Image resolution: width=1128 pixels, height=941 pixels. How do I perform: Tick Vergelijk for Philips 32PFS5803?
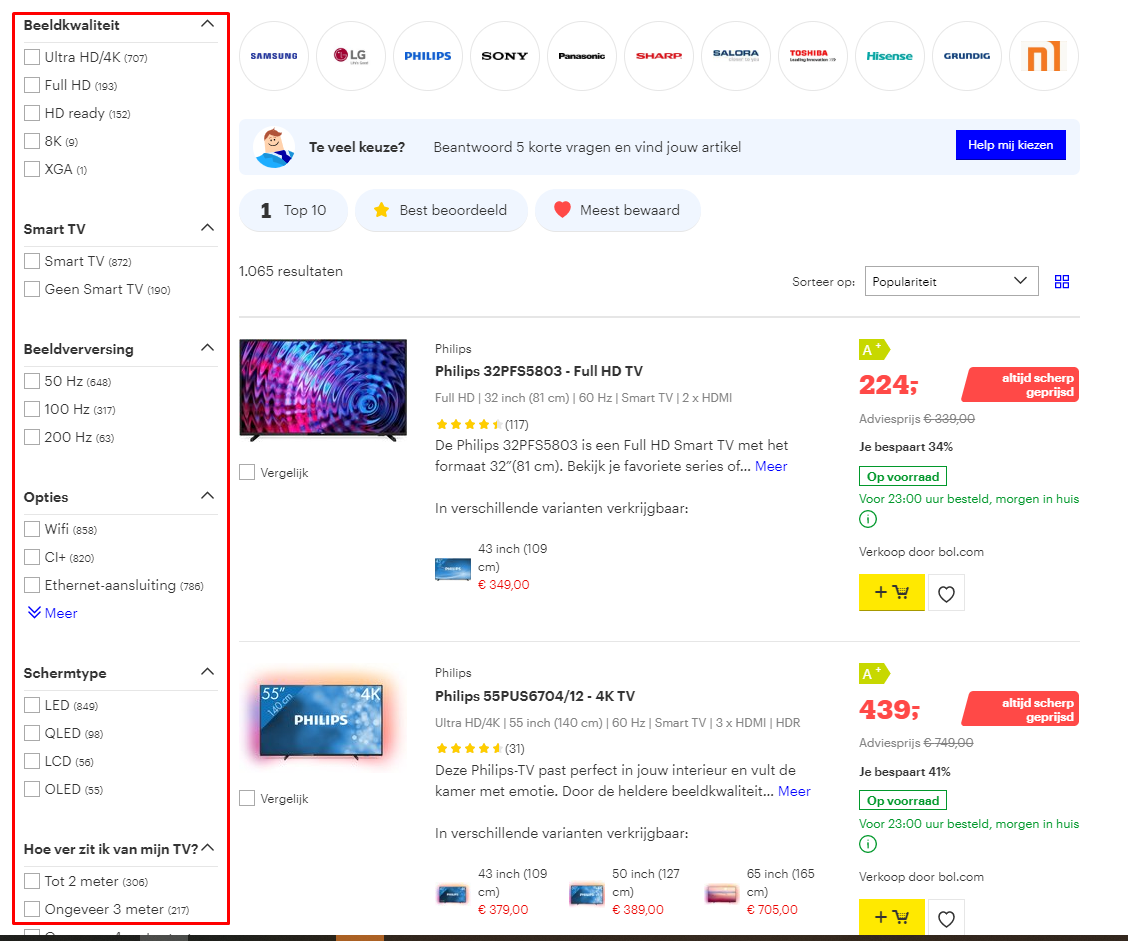point(247,472)
